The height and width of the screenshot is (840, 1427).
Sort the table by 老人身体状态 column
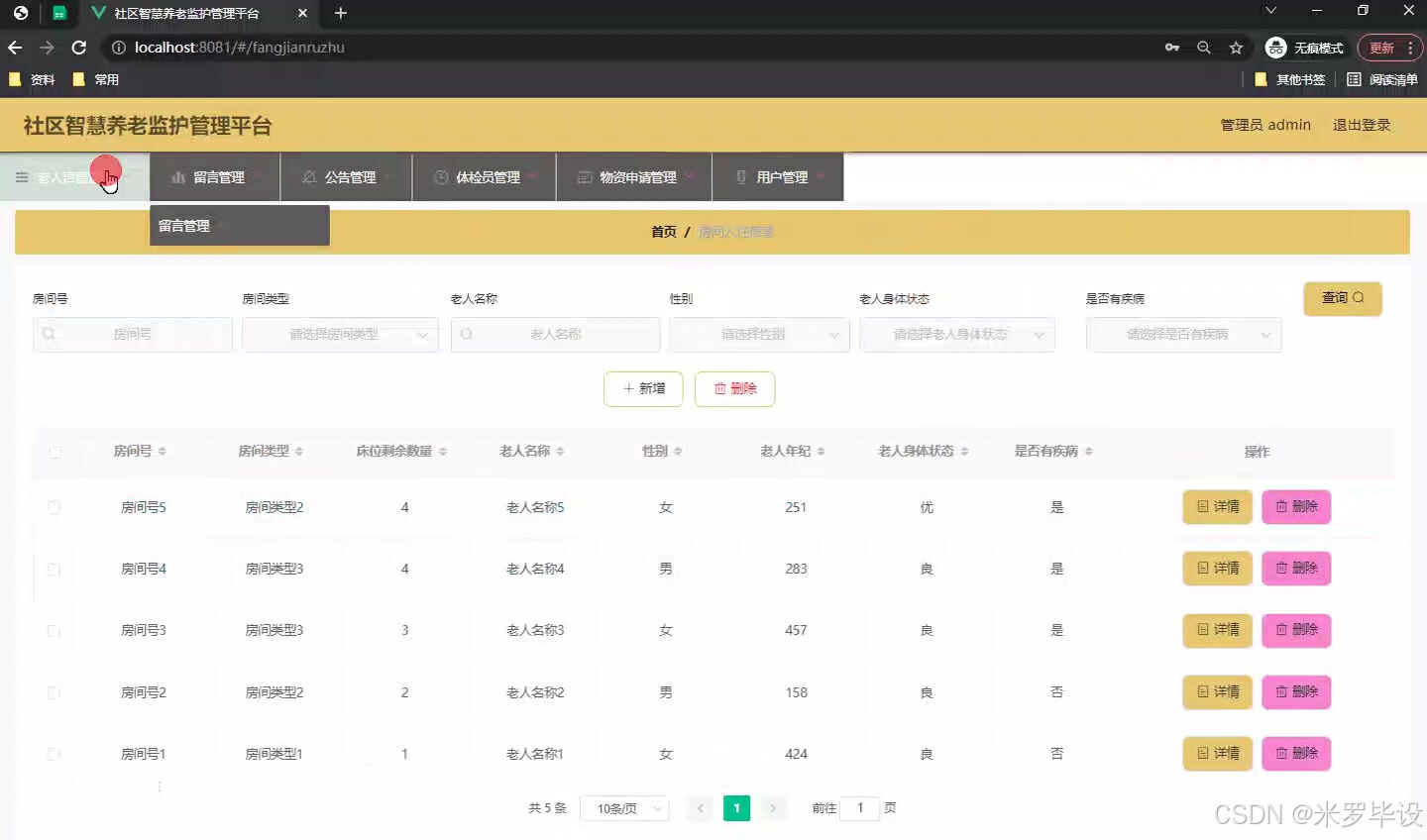point(964,452)
